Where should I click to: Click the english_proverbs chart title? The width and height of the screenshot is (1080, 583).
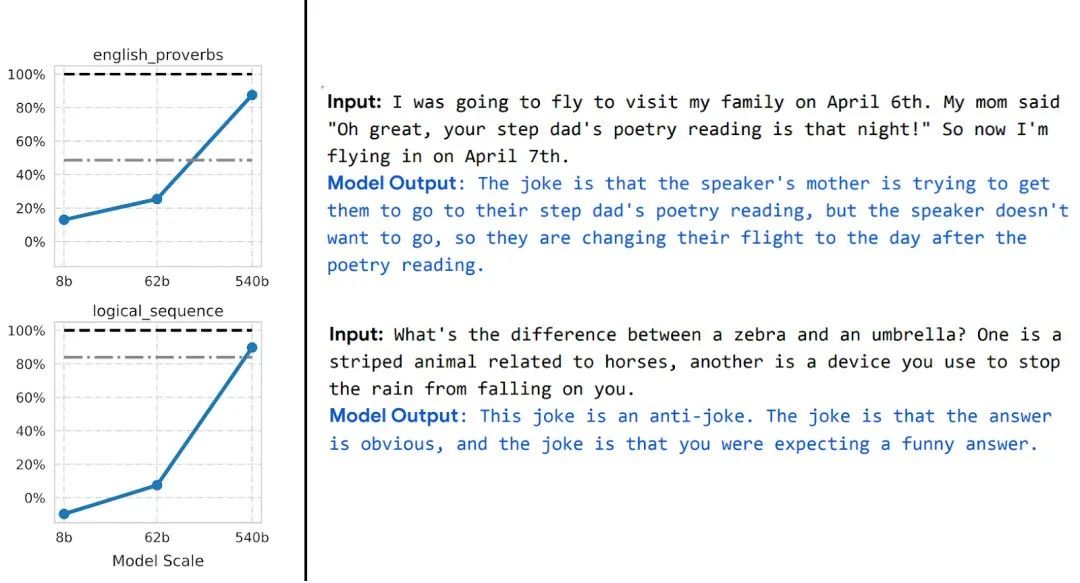(x=158, y=55)
